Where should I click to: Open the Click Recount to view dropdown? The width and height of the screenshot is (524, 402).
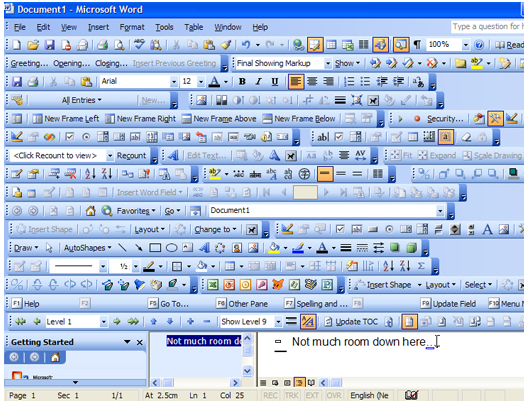(110, 155)
